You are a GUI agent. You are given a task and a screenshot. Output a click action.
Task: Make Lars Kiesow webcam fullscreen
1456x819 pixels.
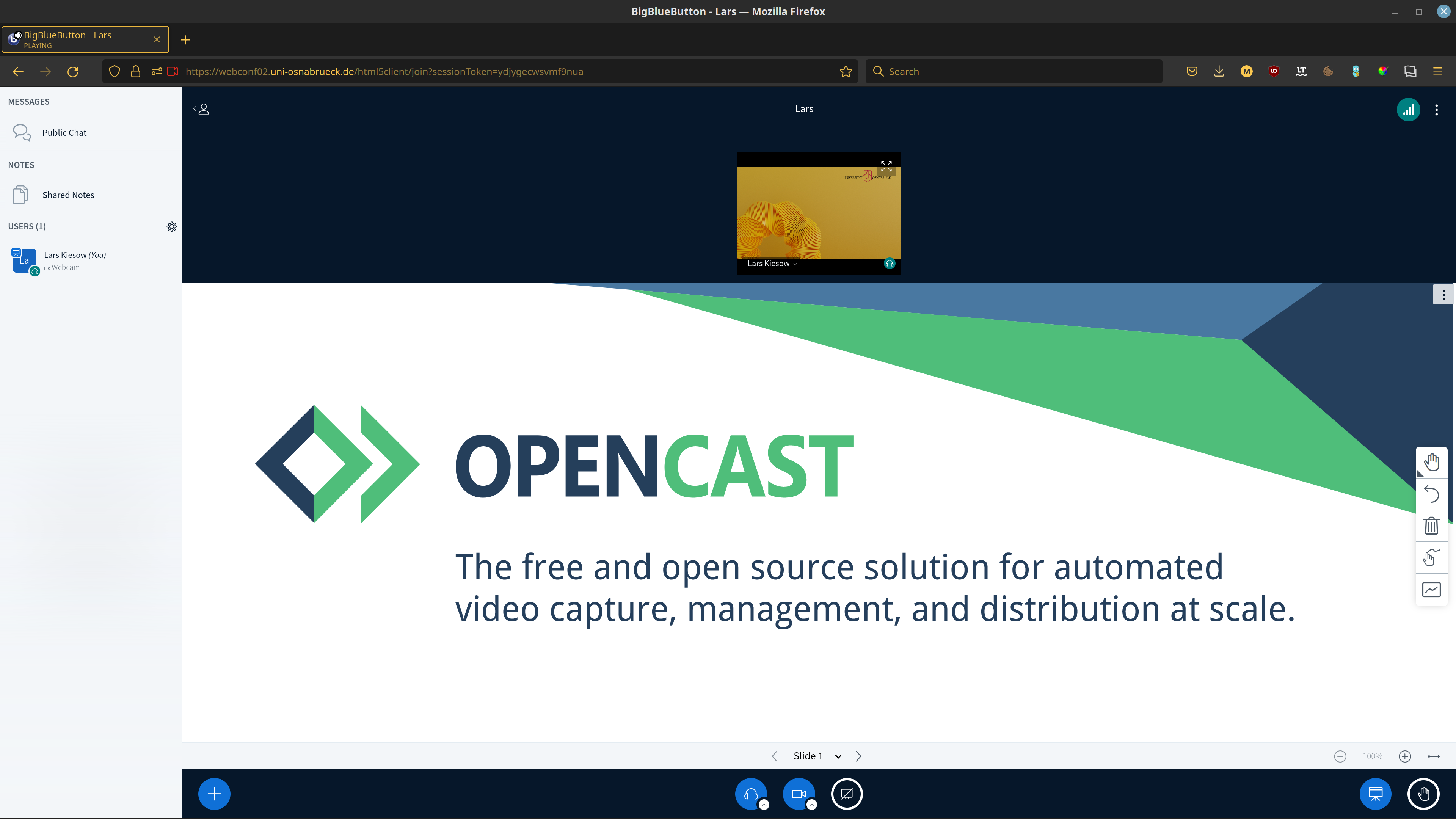click(886, 166)
